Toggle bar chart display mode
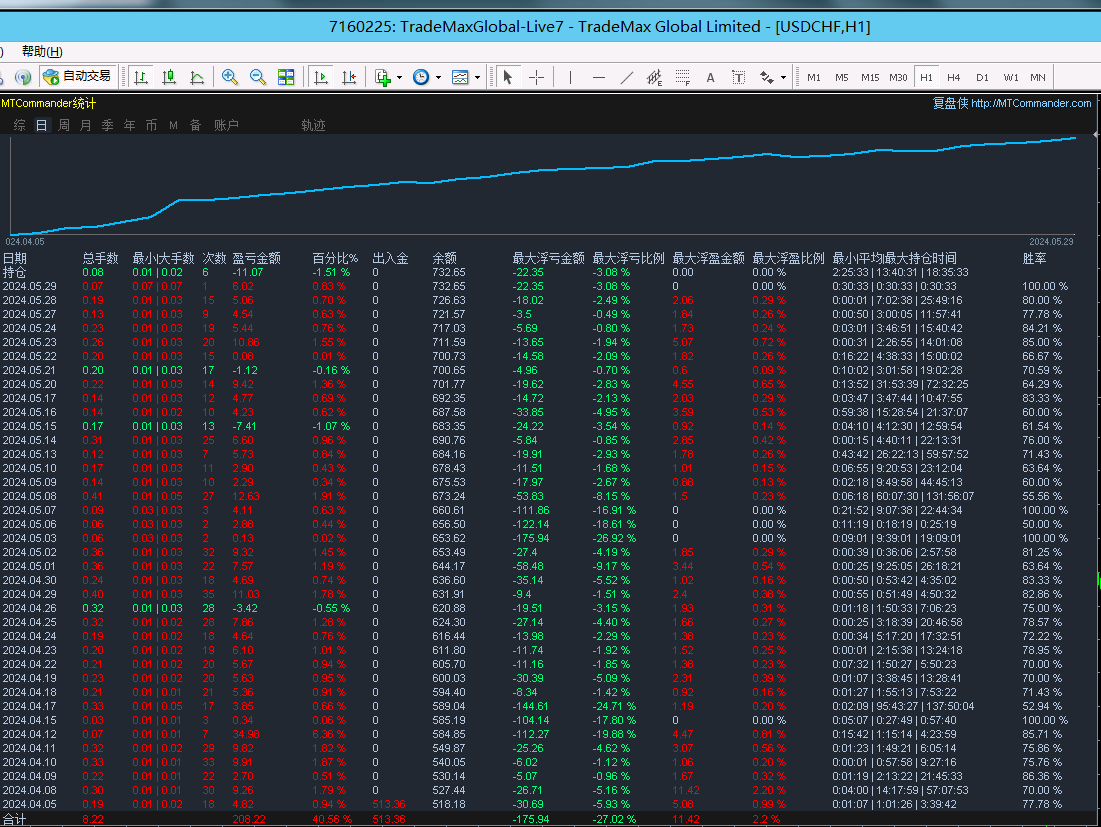The height and width of the screenshot is (827, 1101). (x=141, y=77)
